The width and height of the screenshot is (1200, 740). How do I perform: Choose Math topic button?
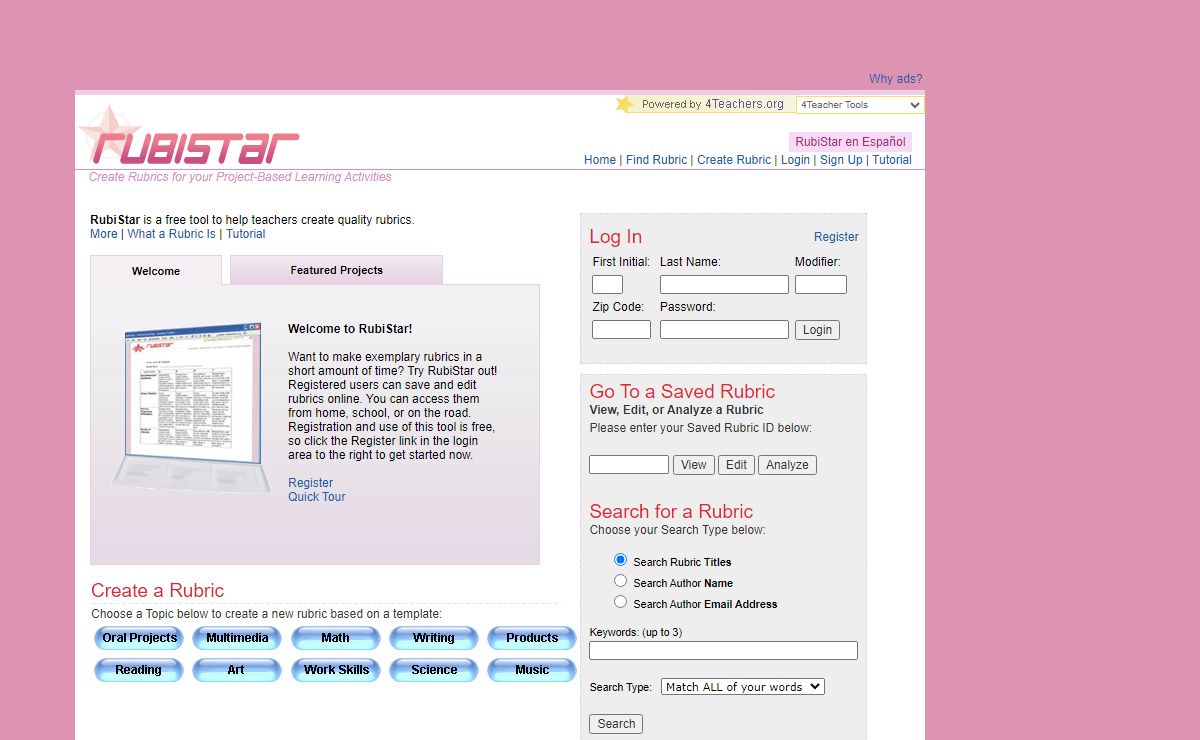[336, 638]
